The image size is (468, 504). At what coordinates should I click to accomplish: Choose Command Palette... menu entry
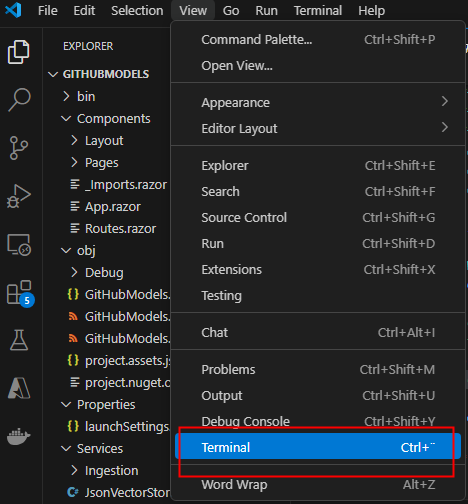318,39
